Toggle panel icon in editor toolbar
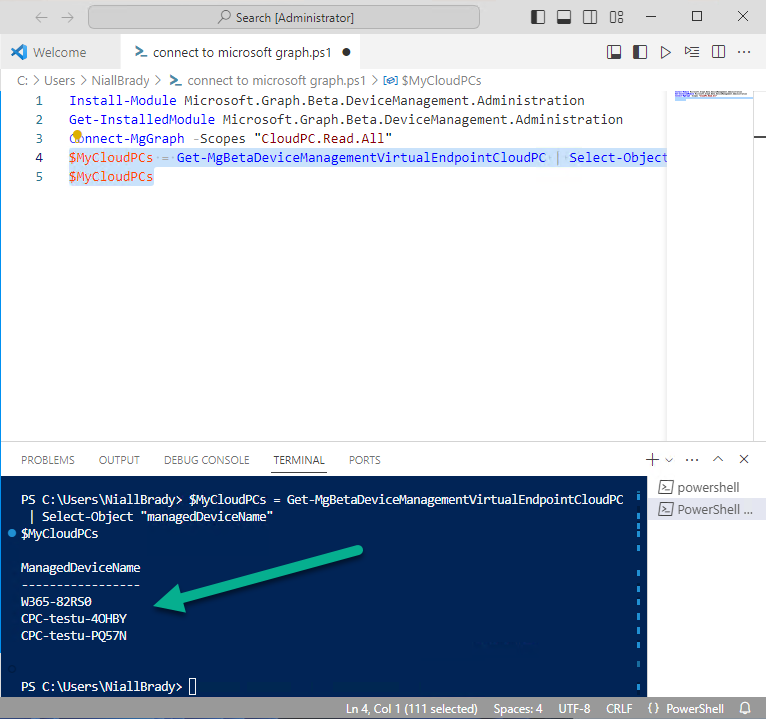Viewport: 766px width, 719px height. tap(614, 52)
